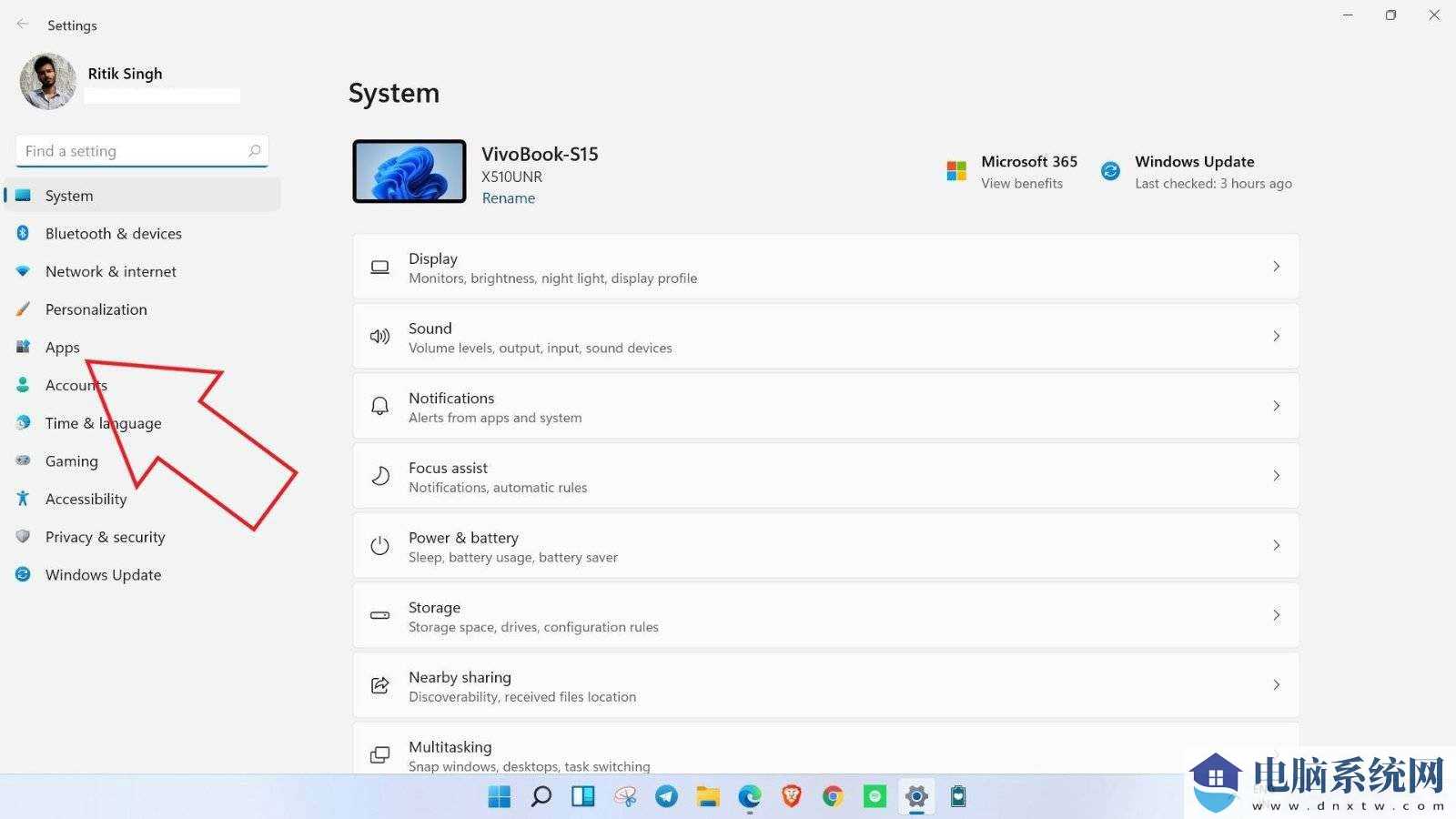This screenshot has height=819, width=1456.
Task: Click the Sound speaker icon
Action: [x=380, y=337]
